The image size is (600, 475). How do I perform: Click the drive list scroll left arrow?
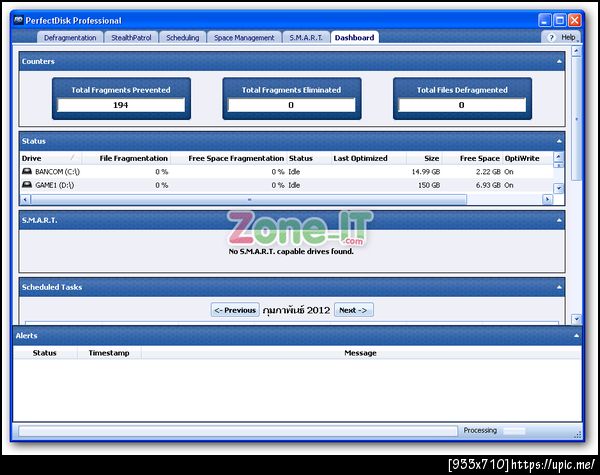tap(25, 199)
